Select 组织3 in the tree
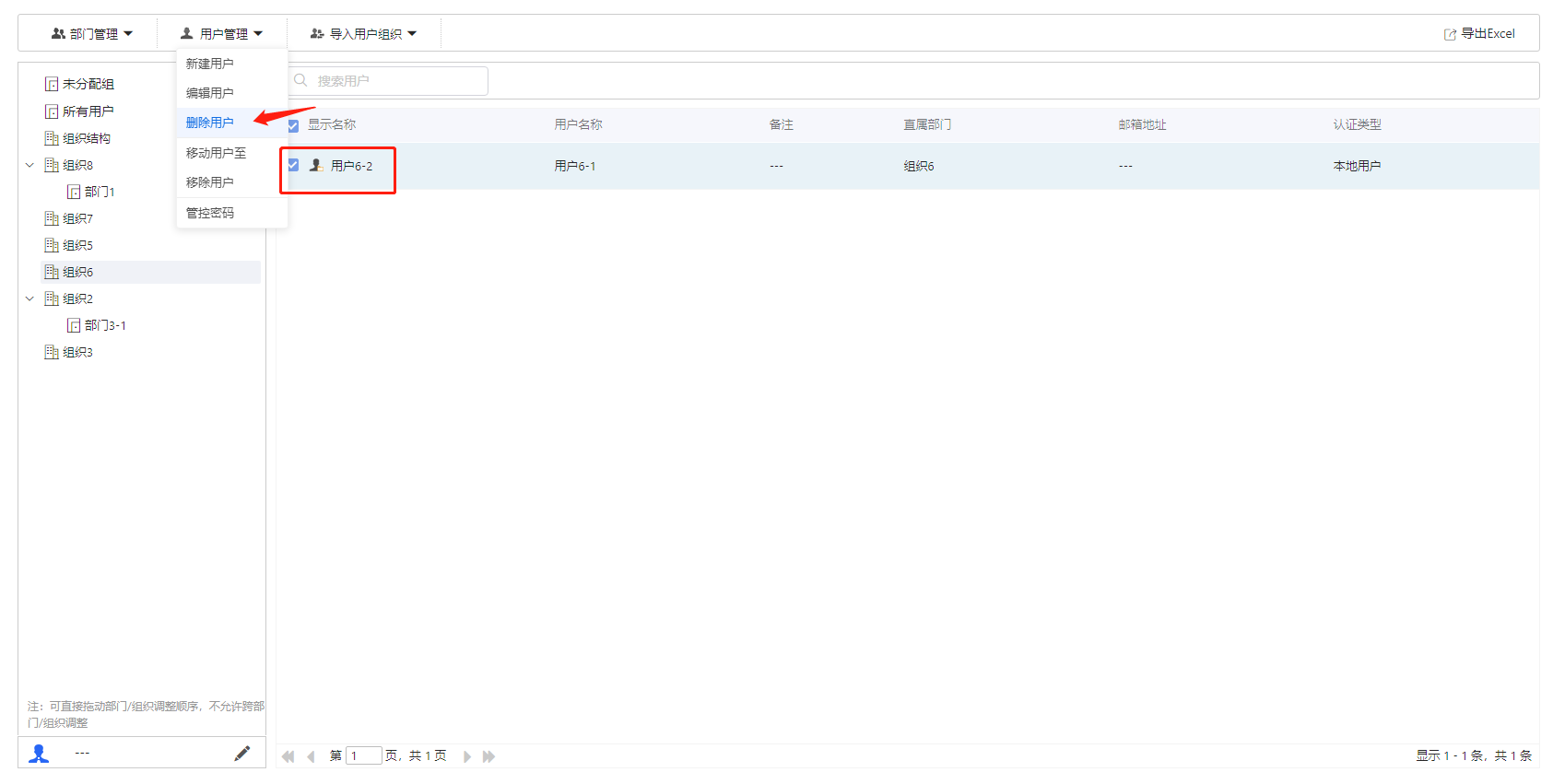 point(77,352)
